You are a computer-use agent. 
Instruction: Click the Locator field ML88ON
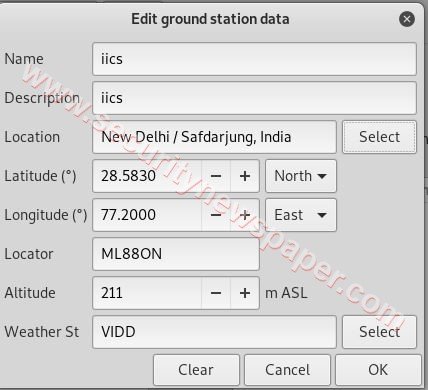(x=176, y=254)
